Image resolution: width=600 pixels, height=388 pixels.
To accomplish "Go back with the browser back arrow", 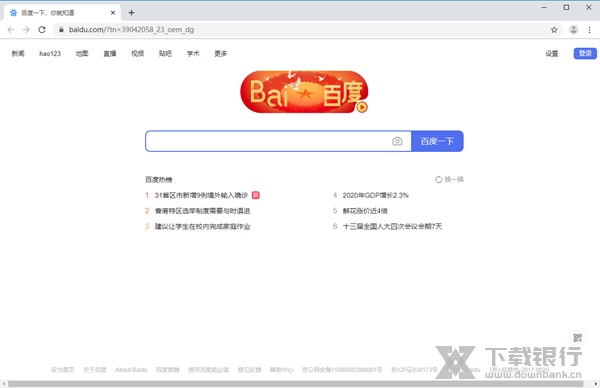I will (x=11, y=30).
